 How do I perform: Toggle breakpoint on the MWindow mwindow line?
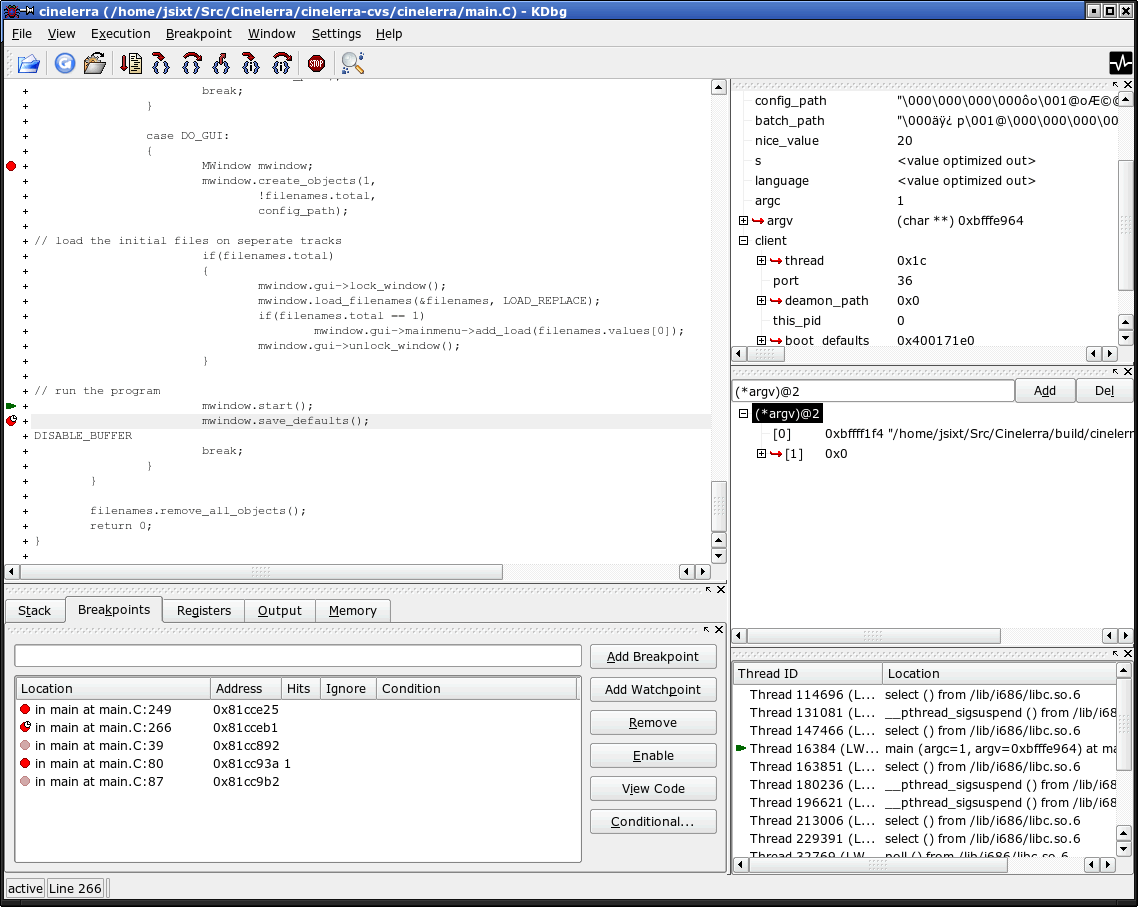[x=11, y=166]
